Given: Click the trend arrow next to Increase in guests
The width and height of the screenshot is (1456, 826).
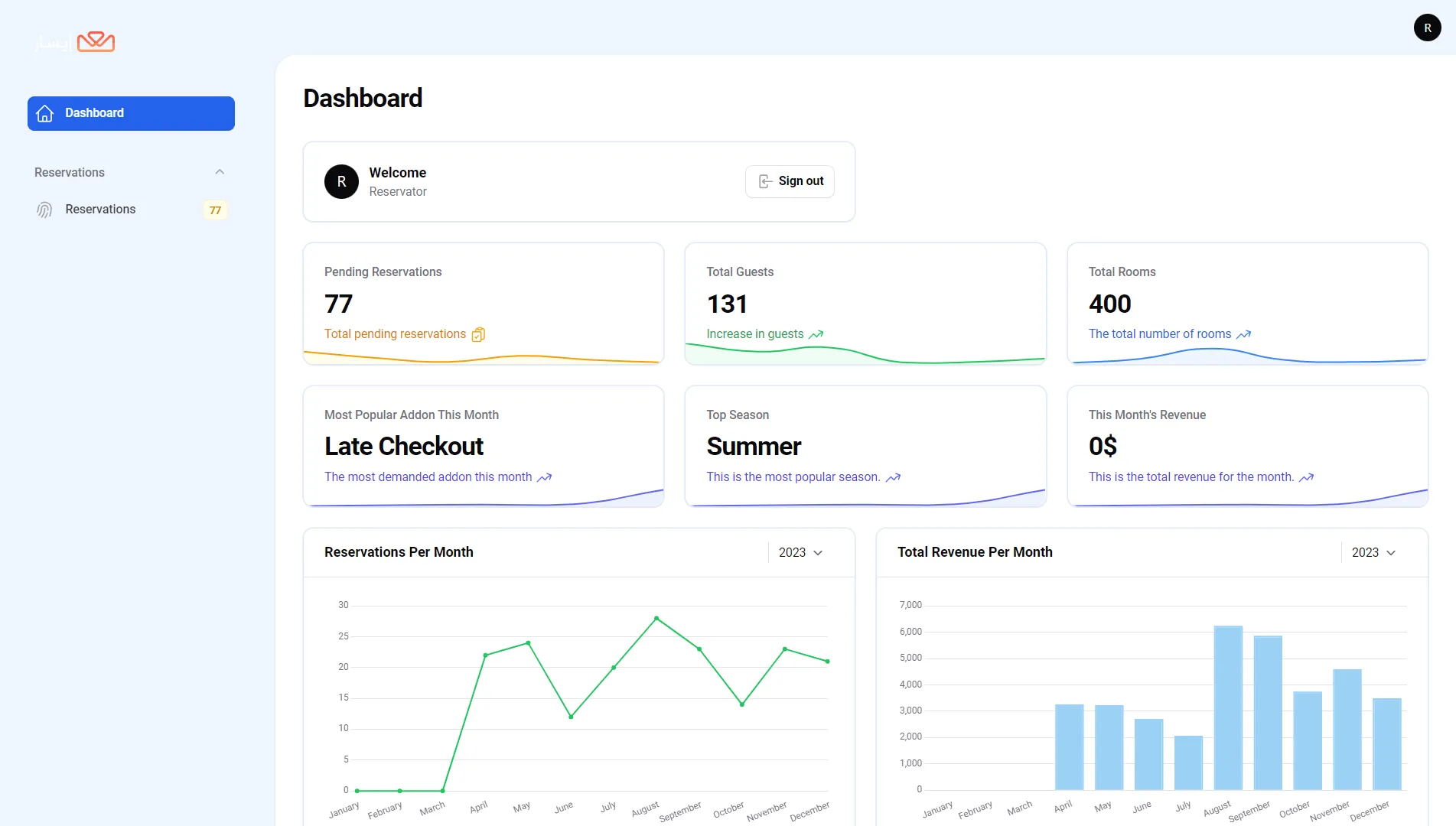Looking at the screenshot, I should pyautogui.click(x=816, y=334).
